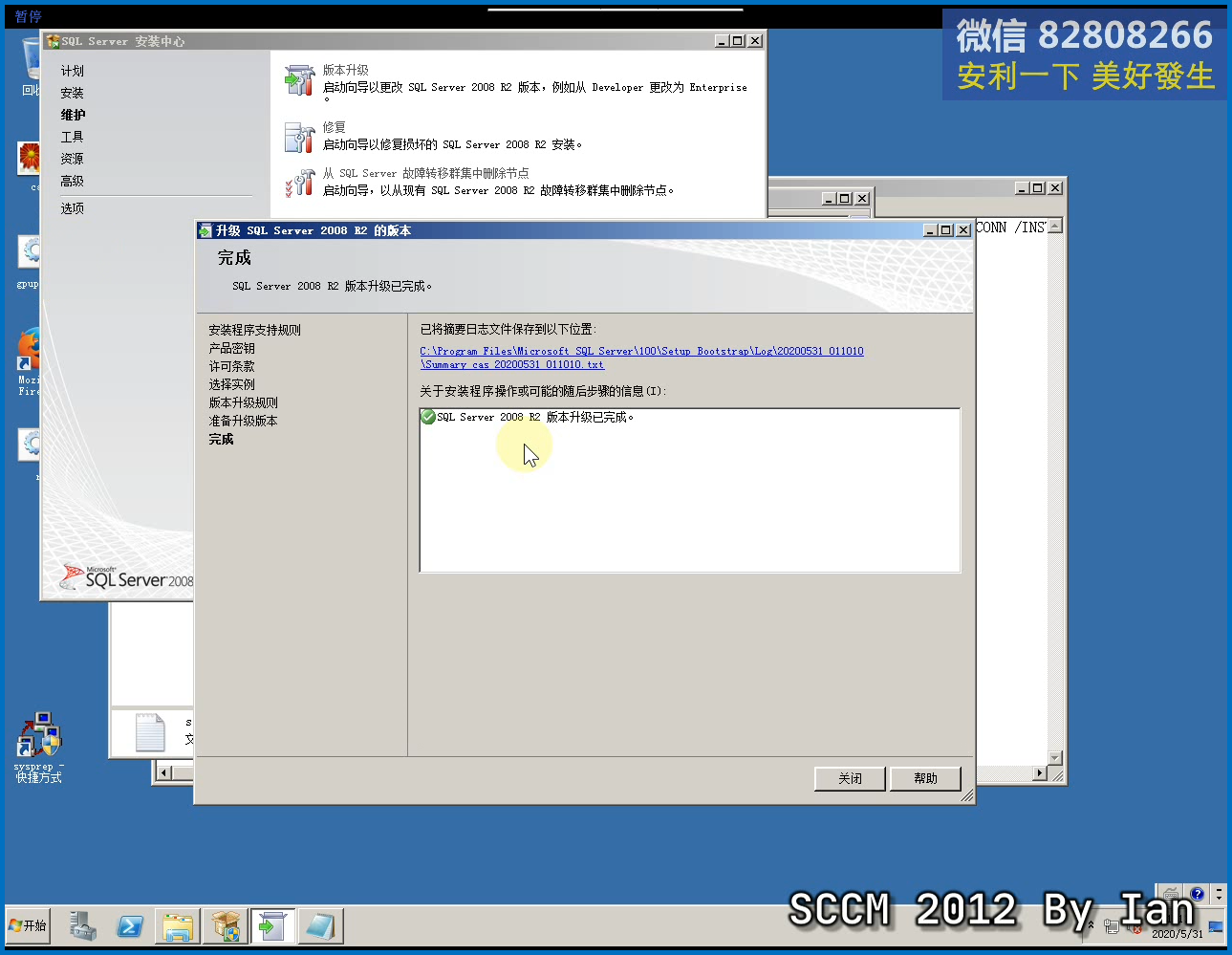Open Windows Explorer from the taskbar

coord(178,925)
